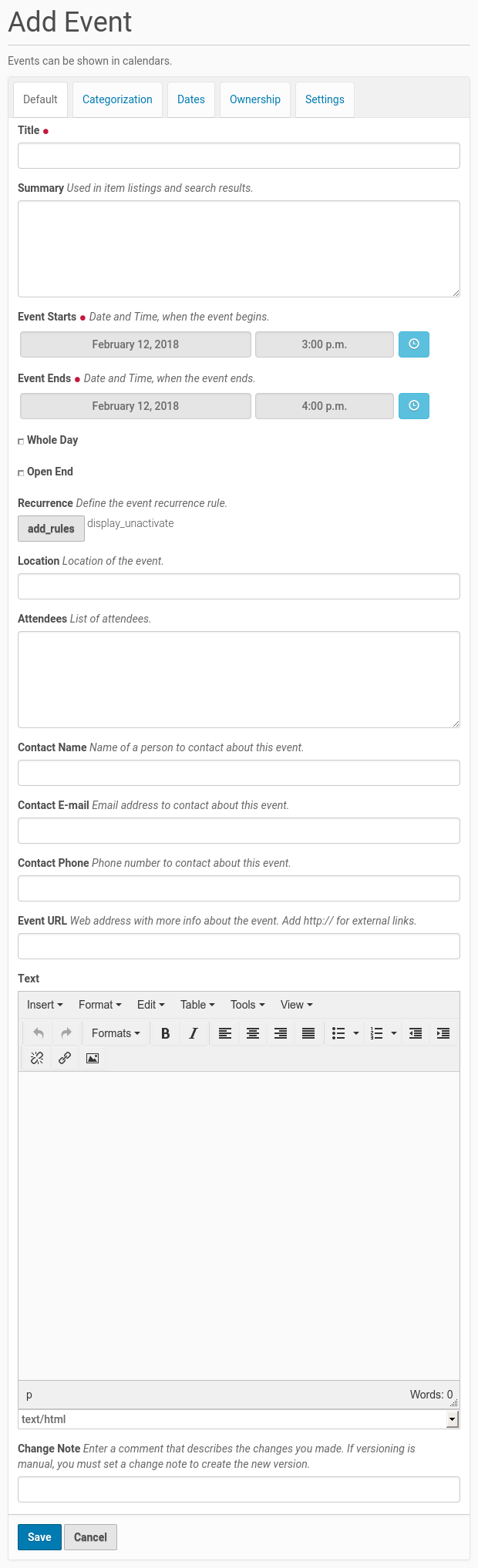478x1568 pixels.
Task: Apply center alignment to text
Action: click(253, 1033)
